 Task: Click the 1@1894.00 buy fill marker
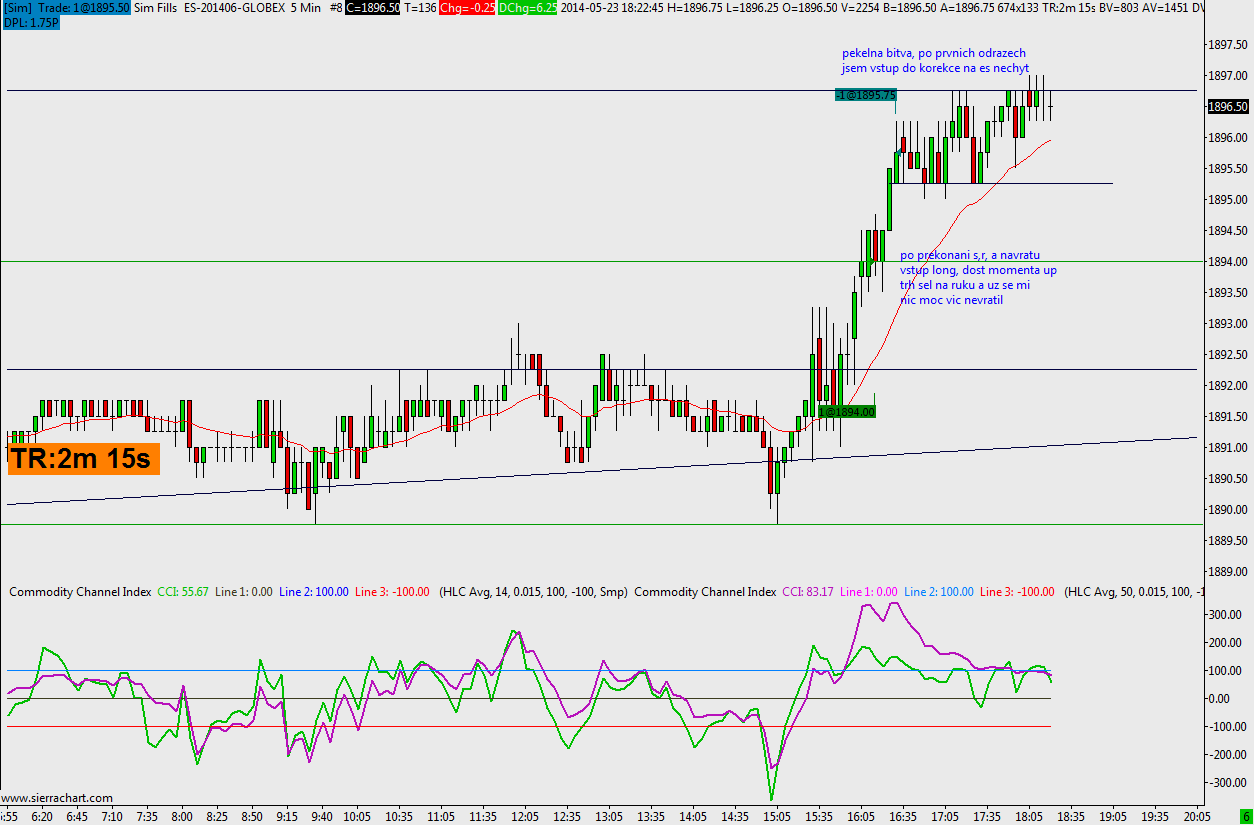coord(847,411)
